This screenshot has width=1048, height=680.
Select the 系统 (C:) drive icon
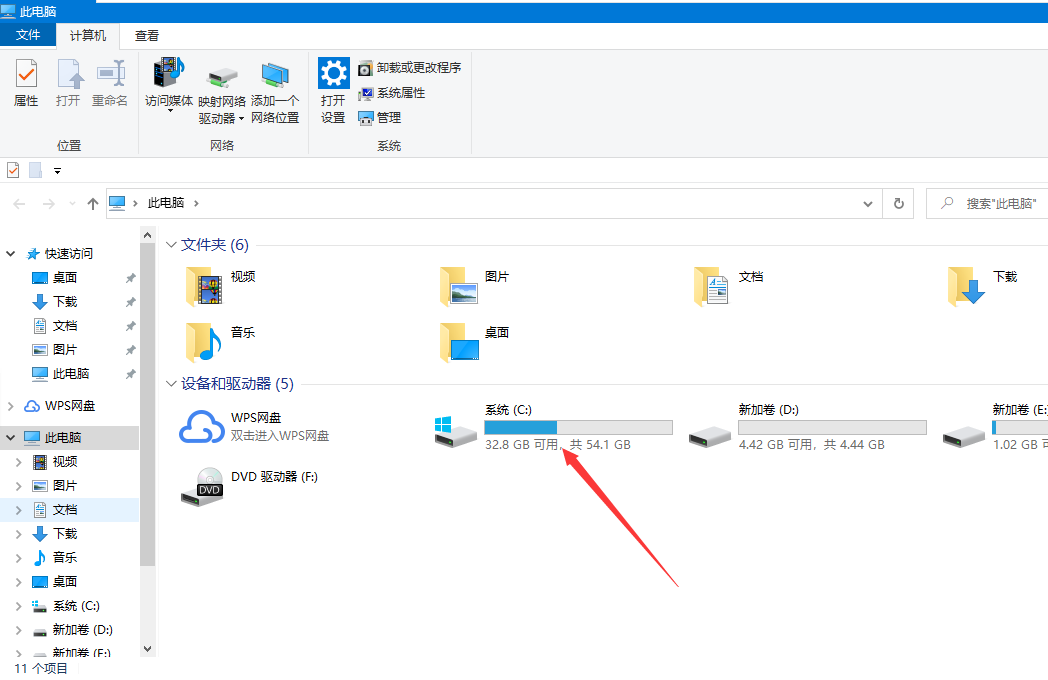click(455, 431)
